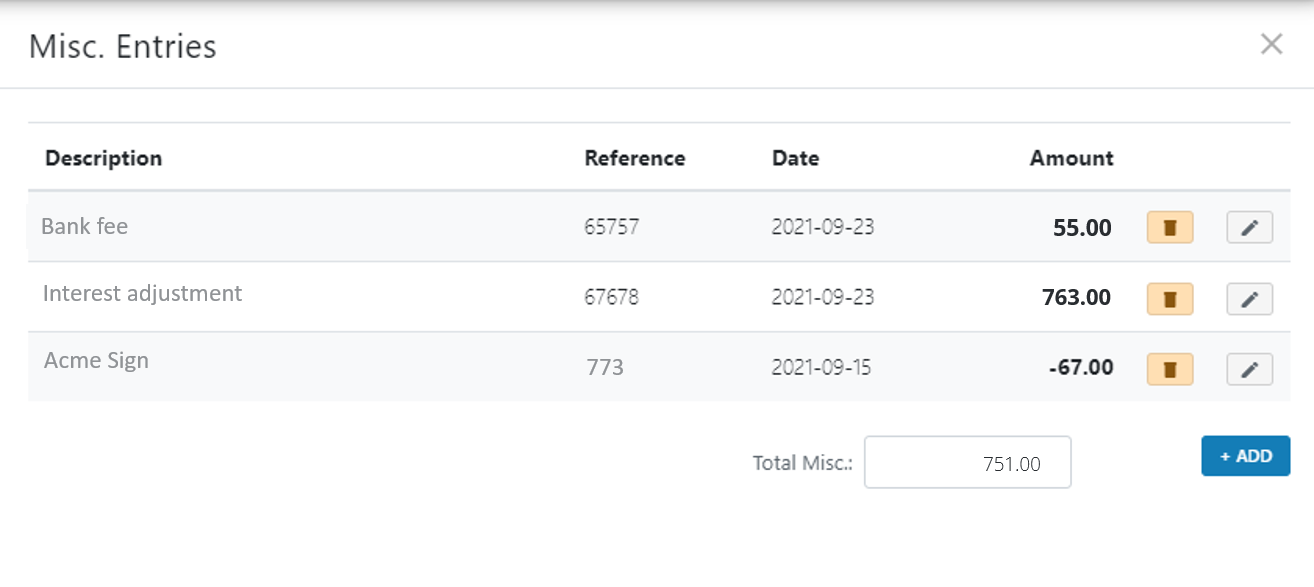Add a new miscellaneous entry
Screen dimensions: 1314x587
tap(1245, 455)
